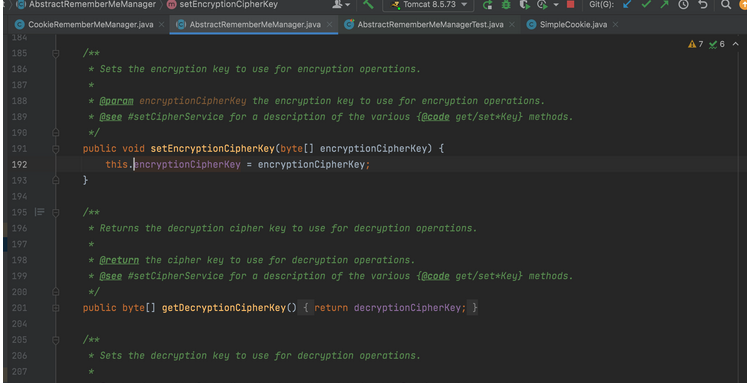The height and width of the screenshot is (383, 747).
Task: Click this.encryptionCipherKey field on line 192
Action: pyautogui.click(x=187, y=164)
